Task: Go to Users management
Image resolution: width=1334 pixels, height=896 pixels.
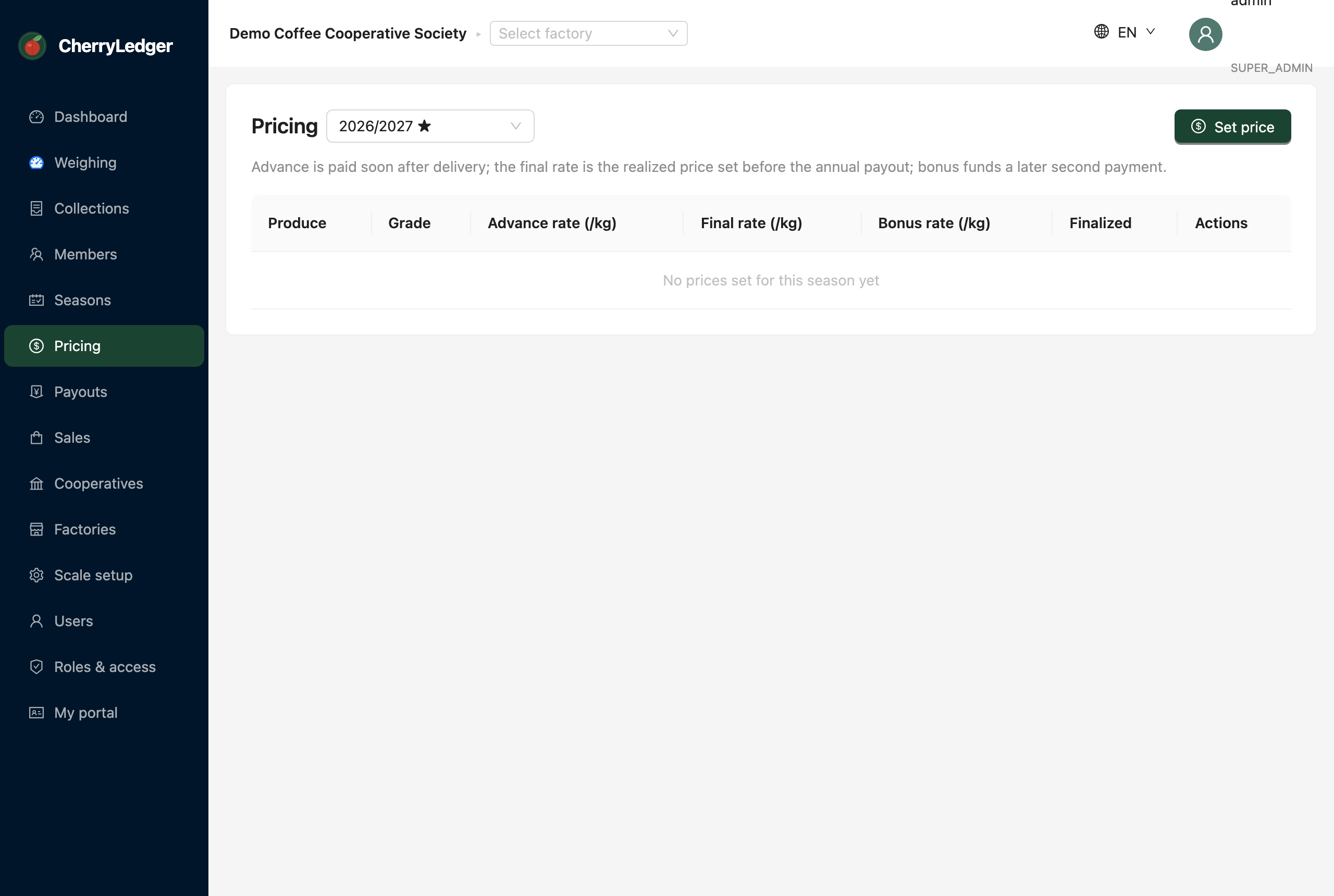Action: 104,621
